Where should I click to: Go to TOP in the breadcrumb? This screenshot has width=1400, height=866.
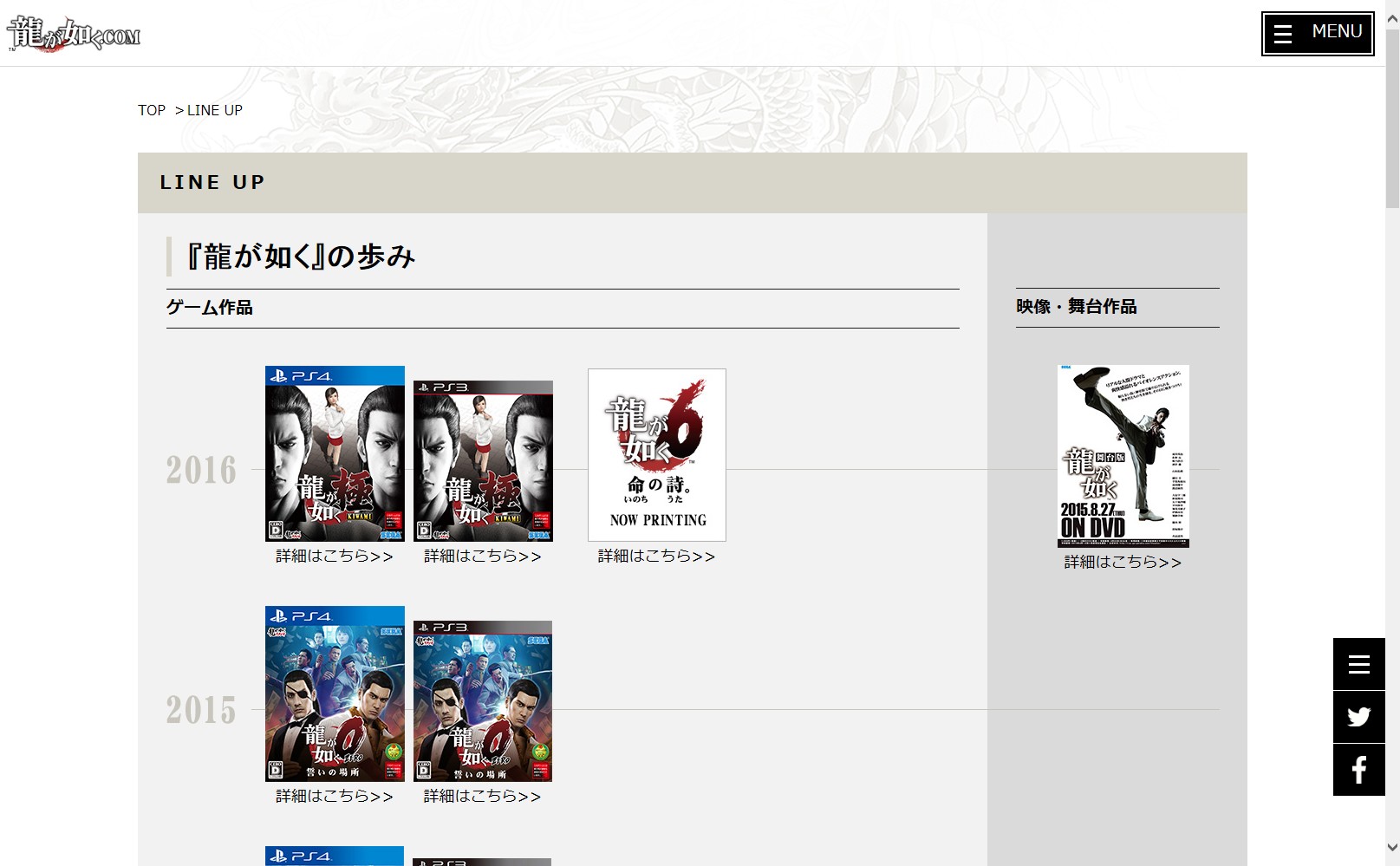click(x=152, y=110)
